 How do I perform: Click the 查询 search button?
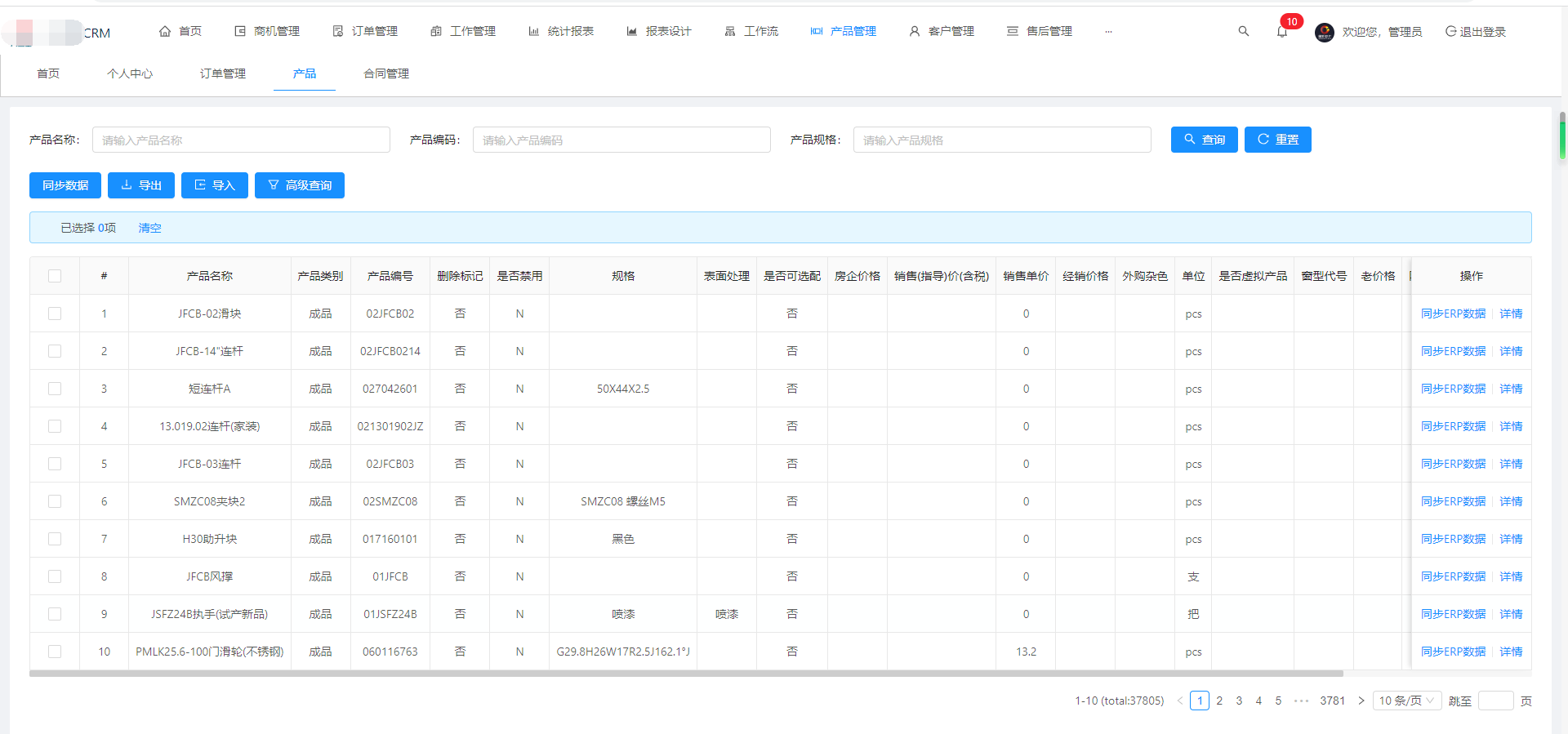[1205, 140]
